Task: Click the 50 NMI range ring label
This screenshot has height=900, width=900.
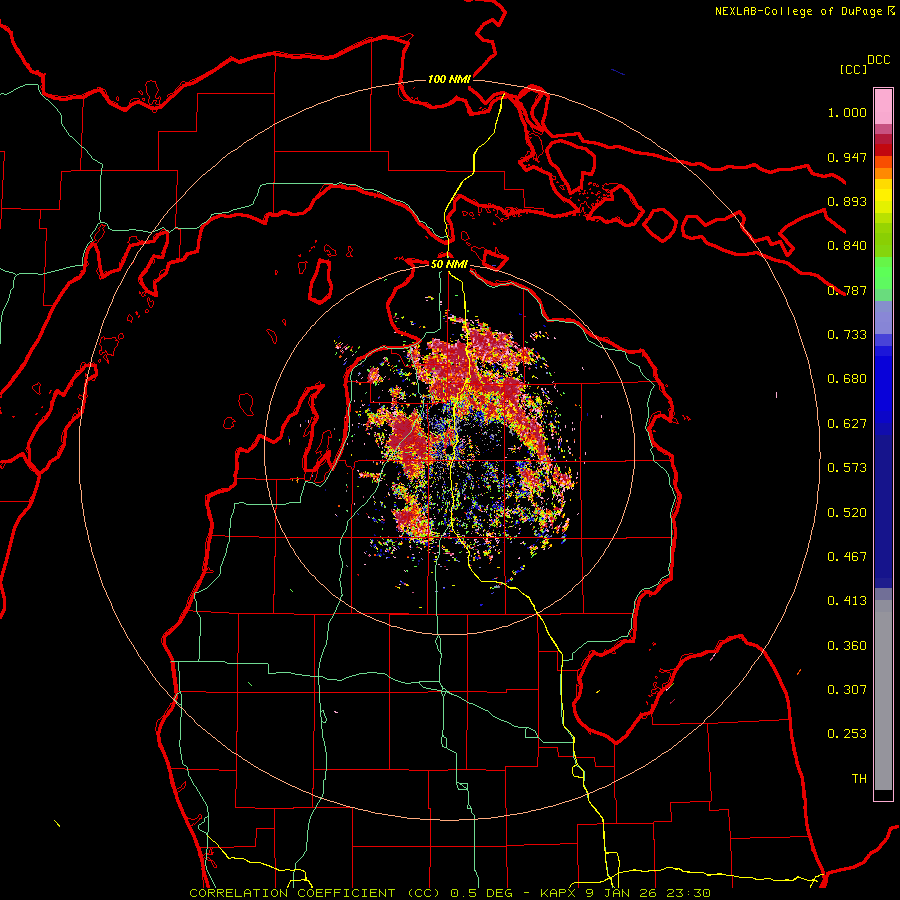Action: point(449,264)
